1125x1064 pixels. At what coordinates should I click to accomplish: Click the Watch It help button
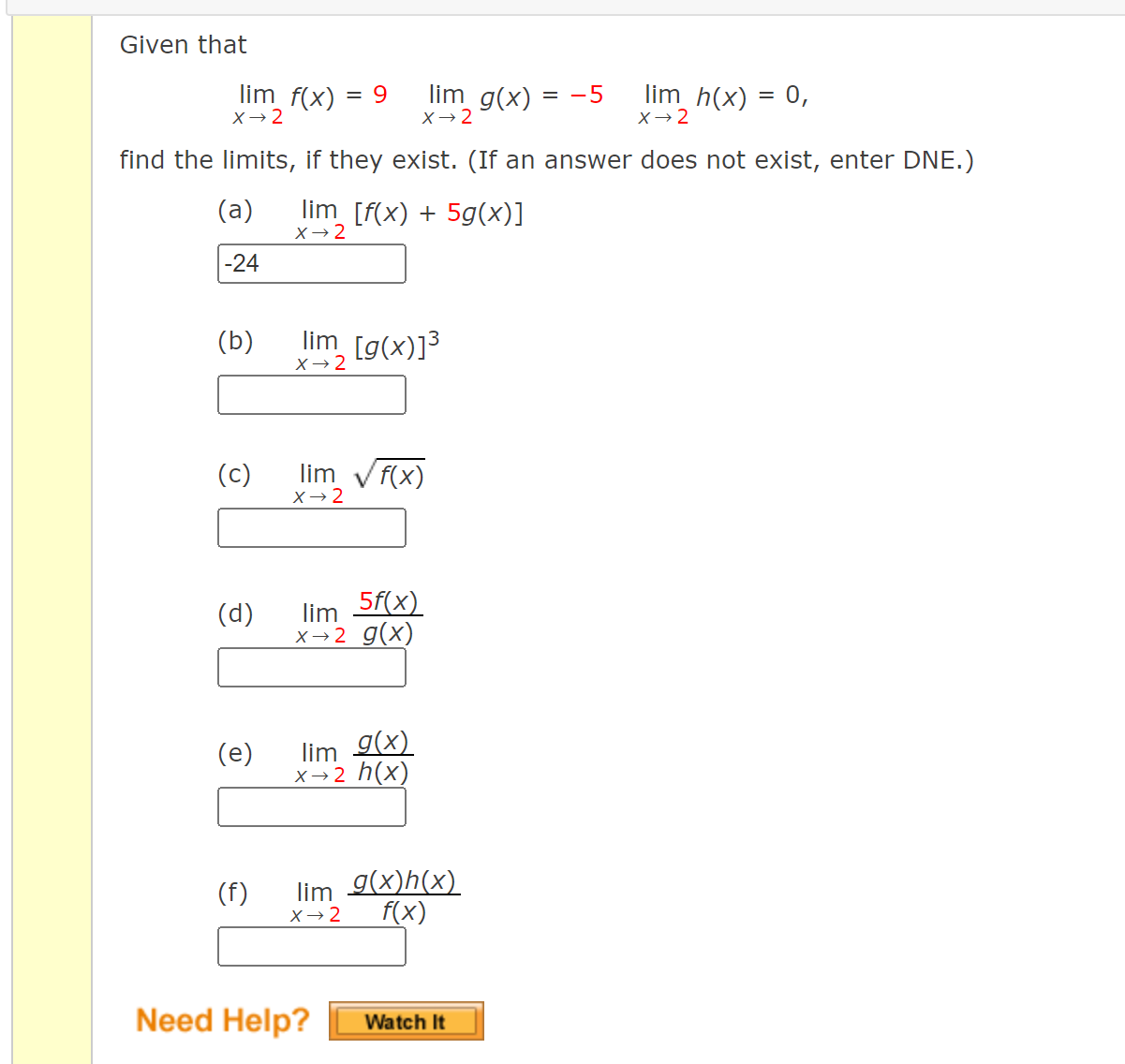tap(405, 1021)
